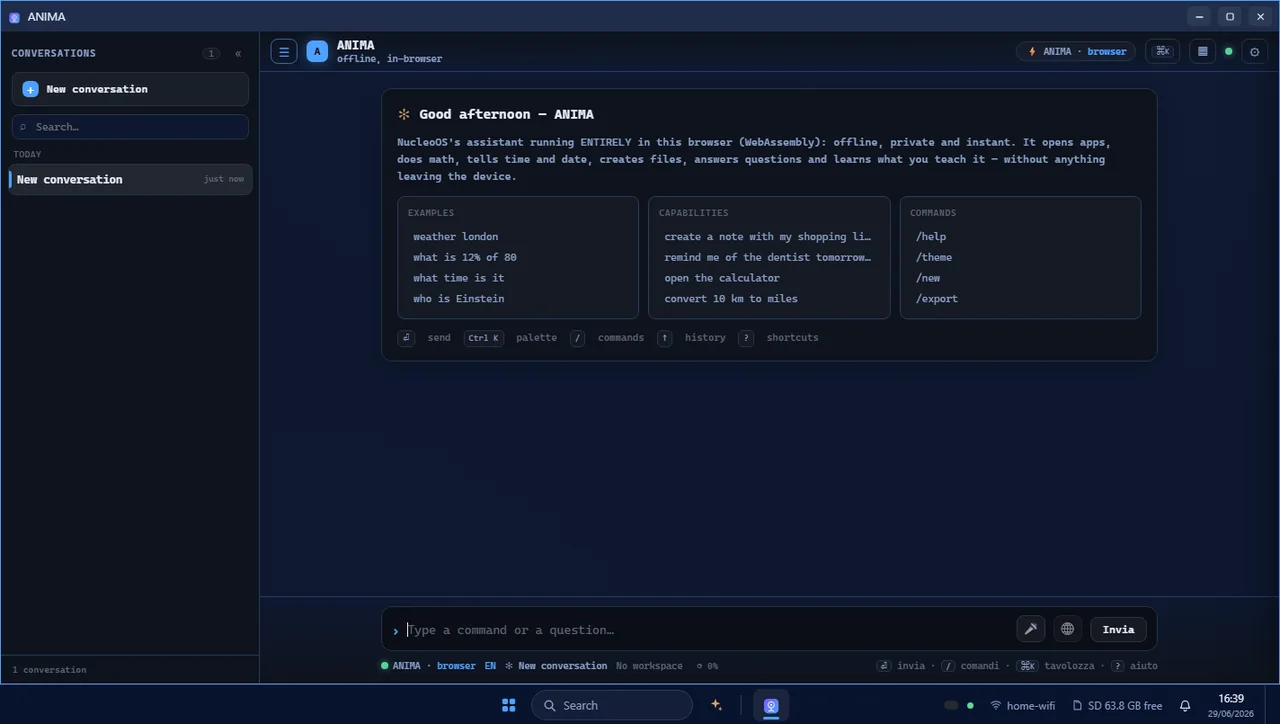Open the command palette button in the header

point(1162,52)
